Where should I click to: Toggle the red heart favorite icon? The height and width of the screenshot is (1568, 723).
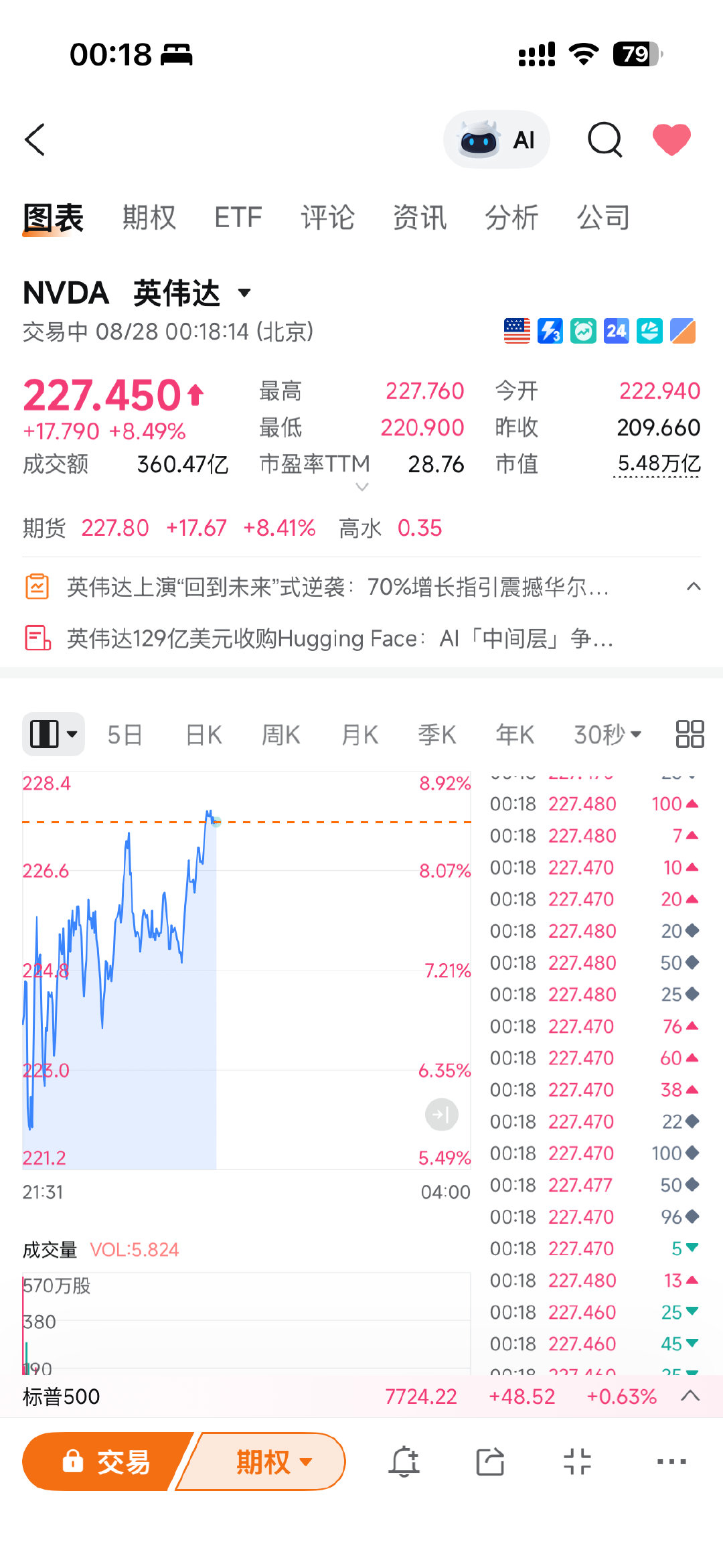click(671, 139)
